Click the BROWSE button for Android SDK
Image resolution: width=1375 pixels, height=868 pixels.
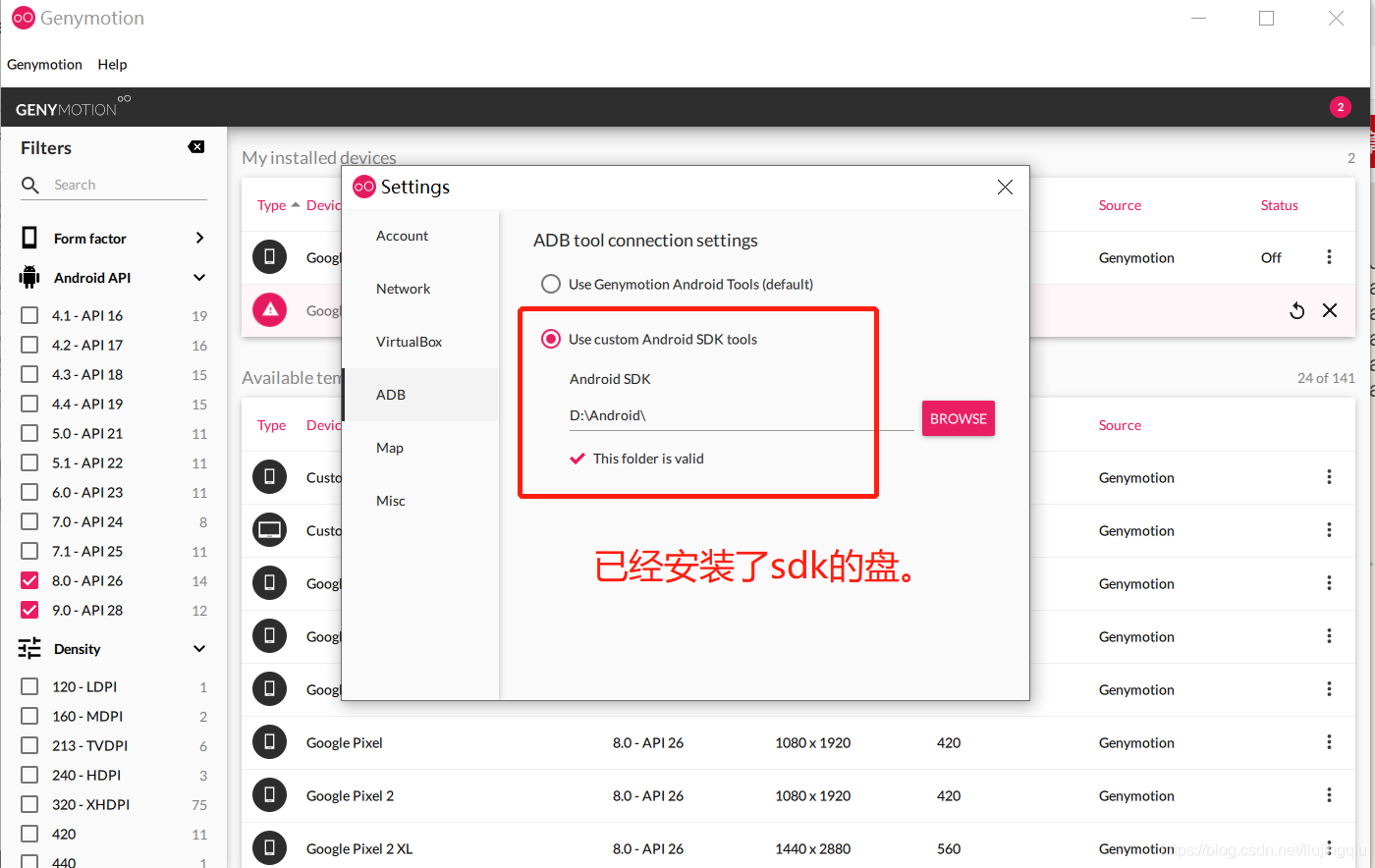(959, 418)
